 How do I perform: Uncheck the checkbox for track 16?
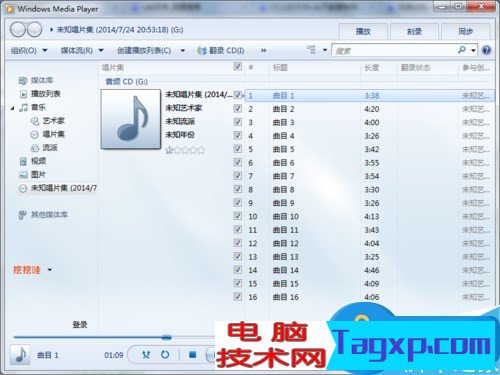tap(238, 296)
